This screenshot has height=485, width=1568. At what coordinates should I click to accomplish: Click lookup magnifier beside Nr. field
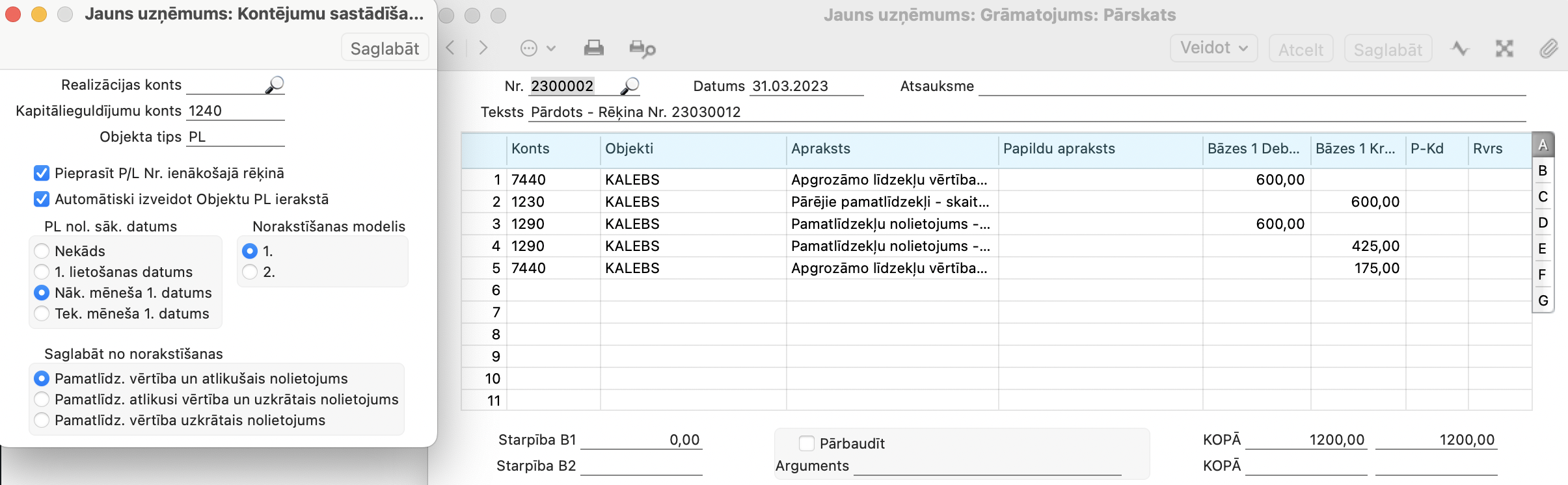[630, 86]
